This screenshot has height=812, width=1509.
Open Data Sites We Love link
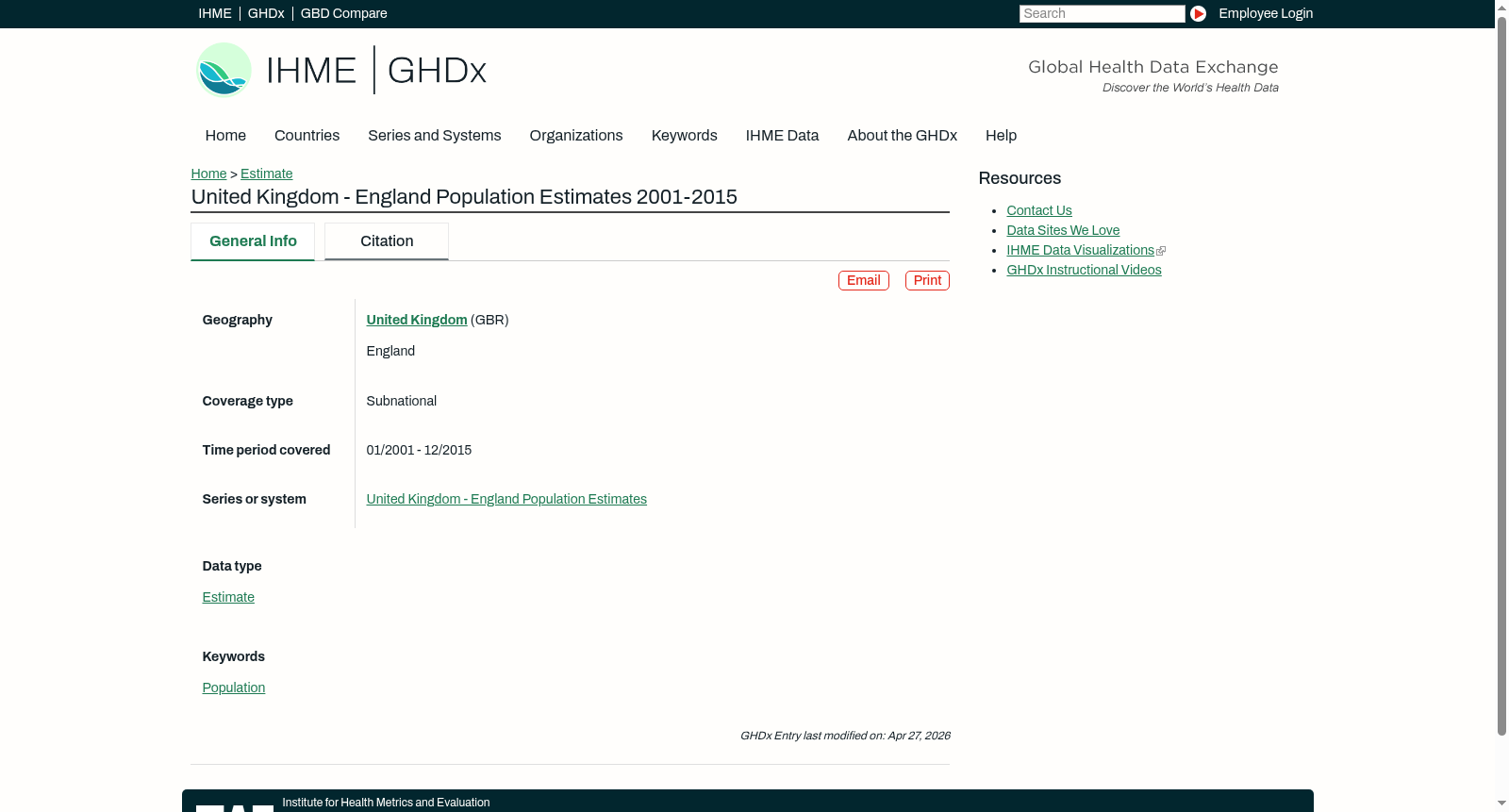(1063, 230)
